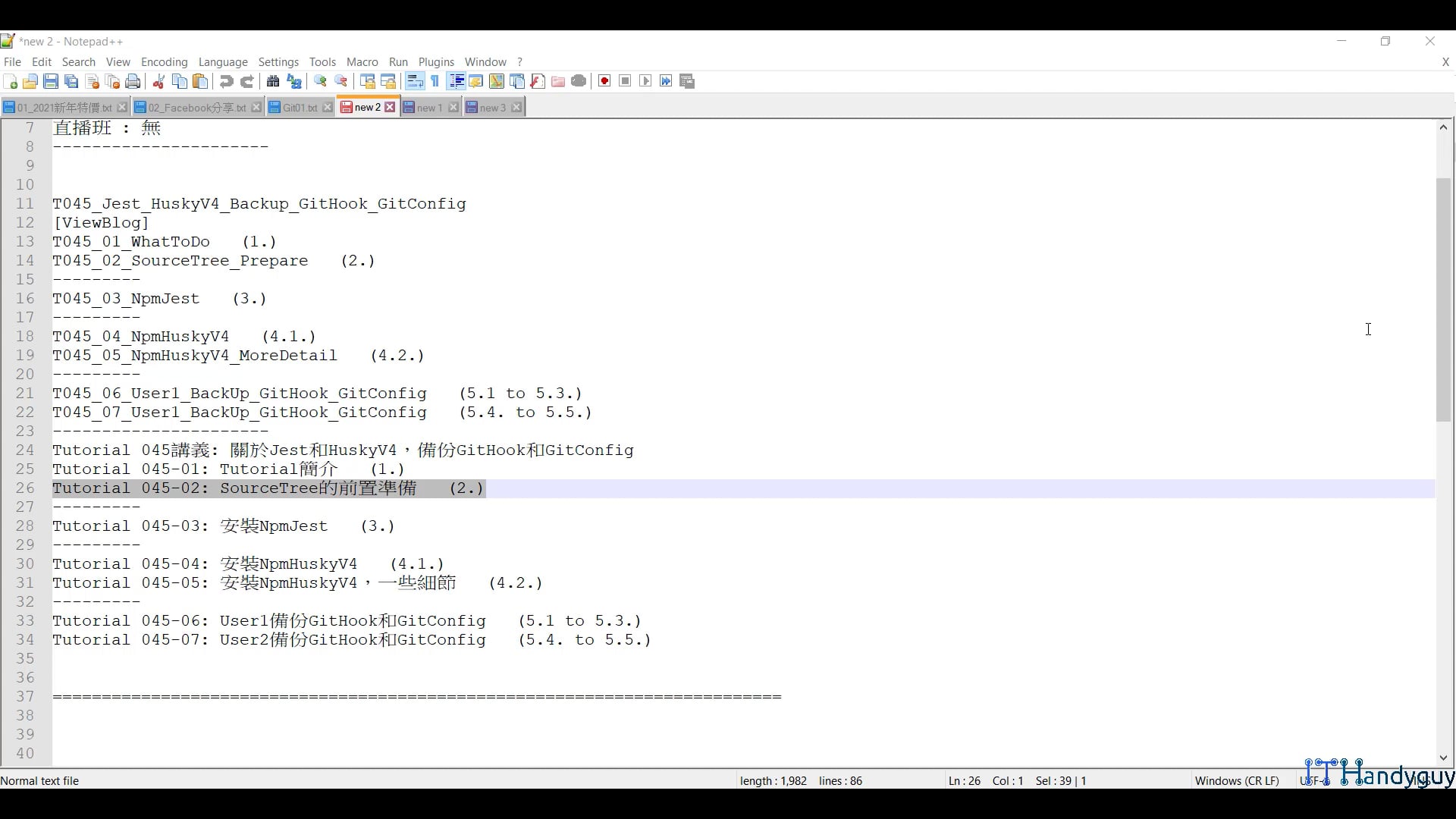Toggle word wrap in the toolbar

[414, 81]
